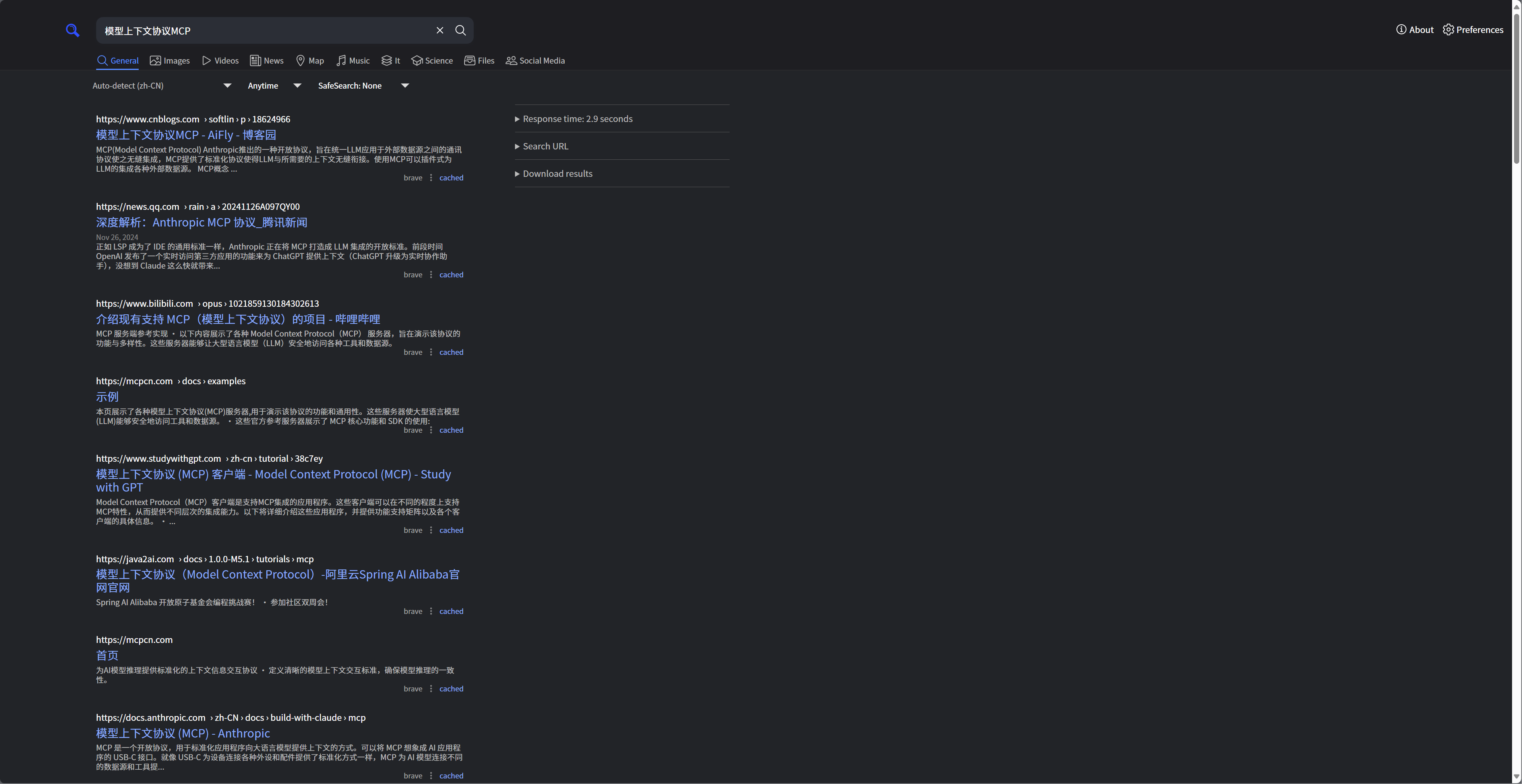Expand the Download results section
Image resolution: width=1522 pixels, height=784 pixels.
pos(622,173)
